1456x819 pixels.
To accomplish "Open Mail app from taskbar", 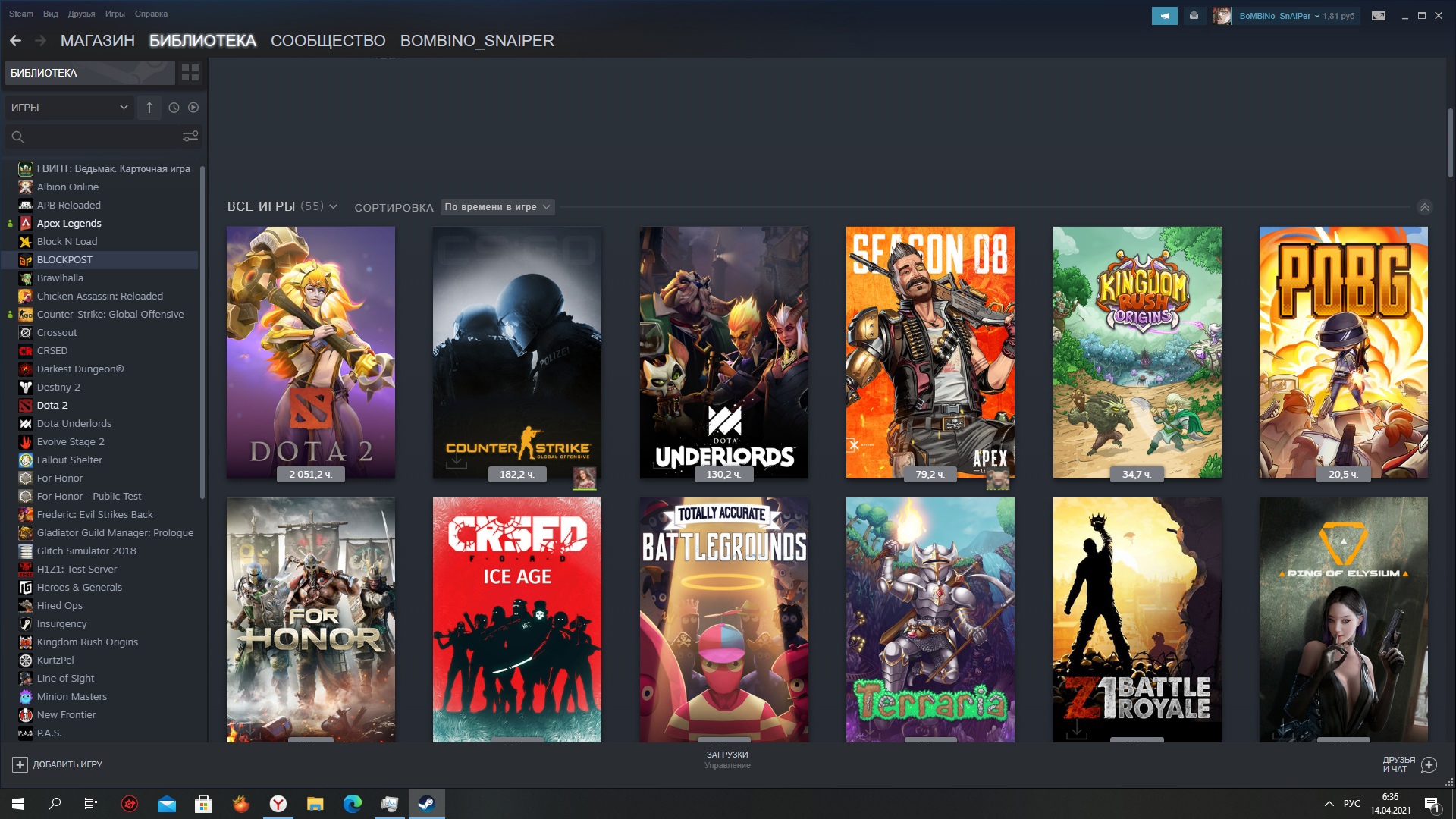I will point(167,804).
